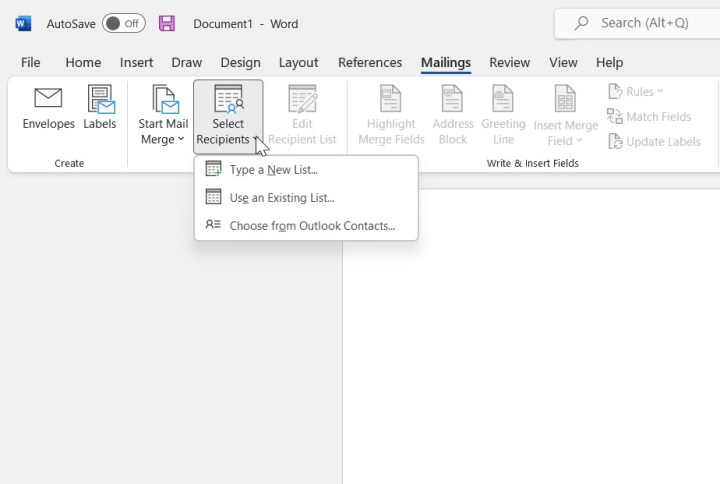Choose Type a New List option

273,170
